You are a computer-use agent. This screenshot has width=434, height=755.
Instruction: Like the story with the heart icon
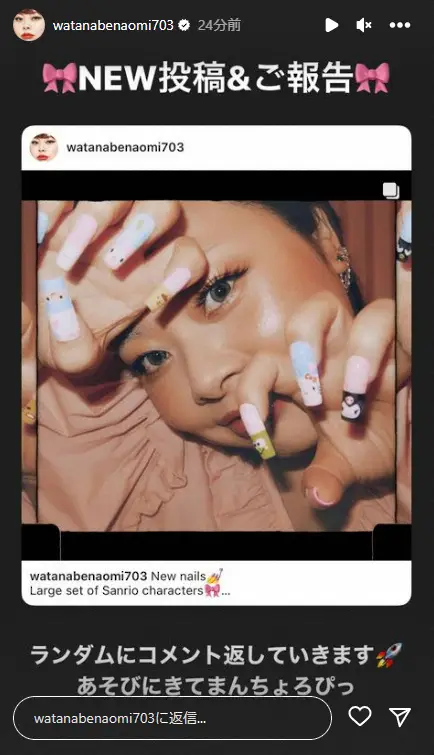coord(360,716)
